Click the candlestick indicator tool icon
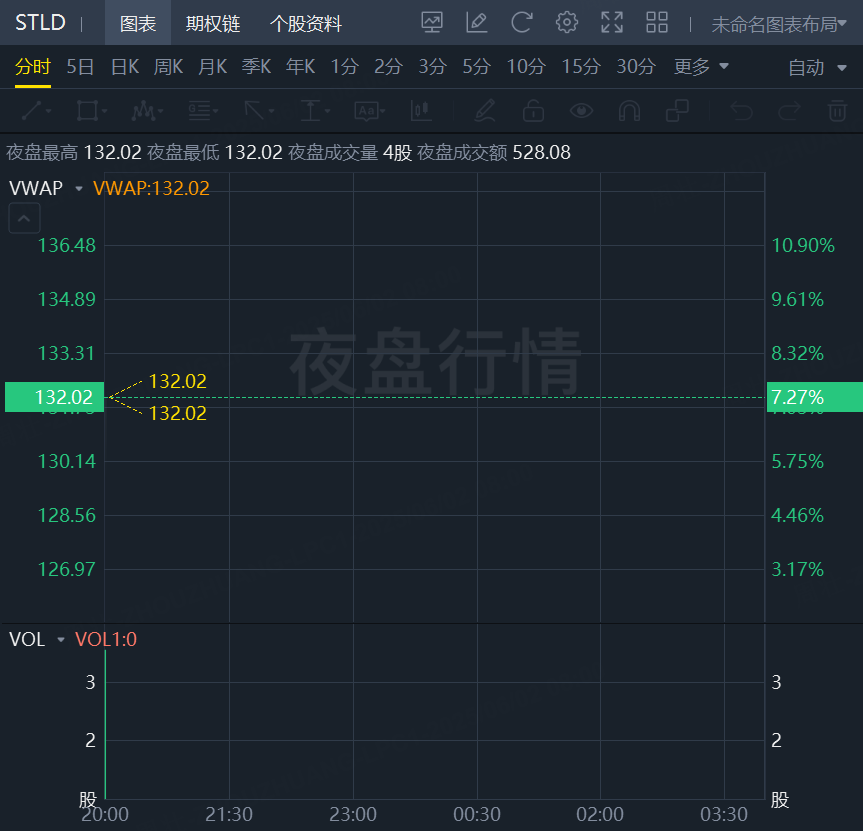The width and height of the screenshot is (863, 831). pos(421,111)
